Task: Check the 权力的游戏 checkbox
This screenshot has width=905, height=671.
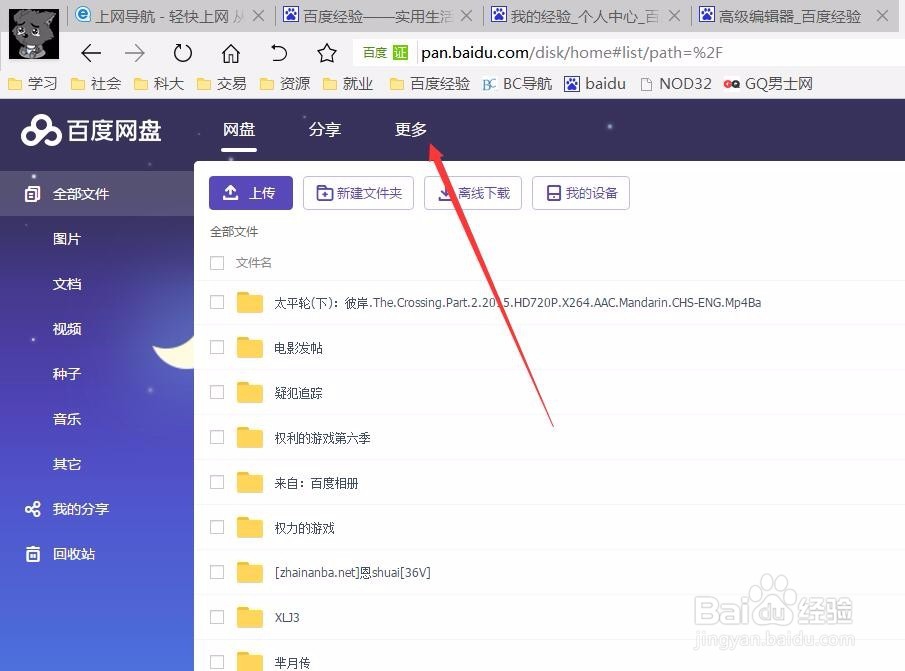Action: click(x=217, y=527)
